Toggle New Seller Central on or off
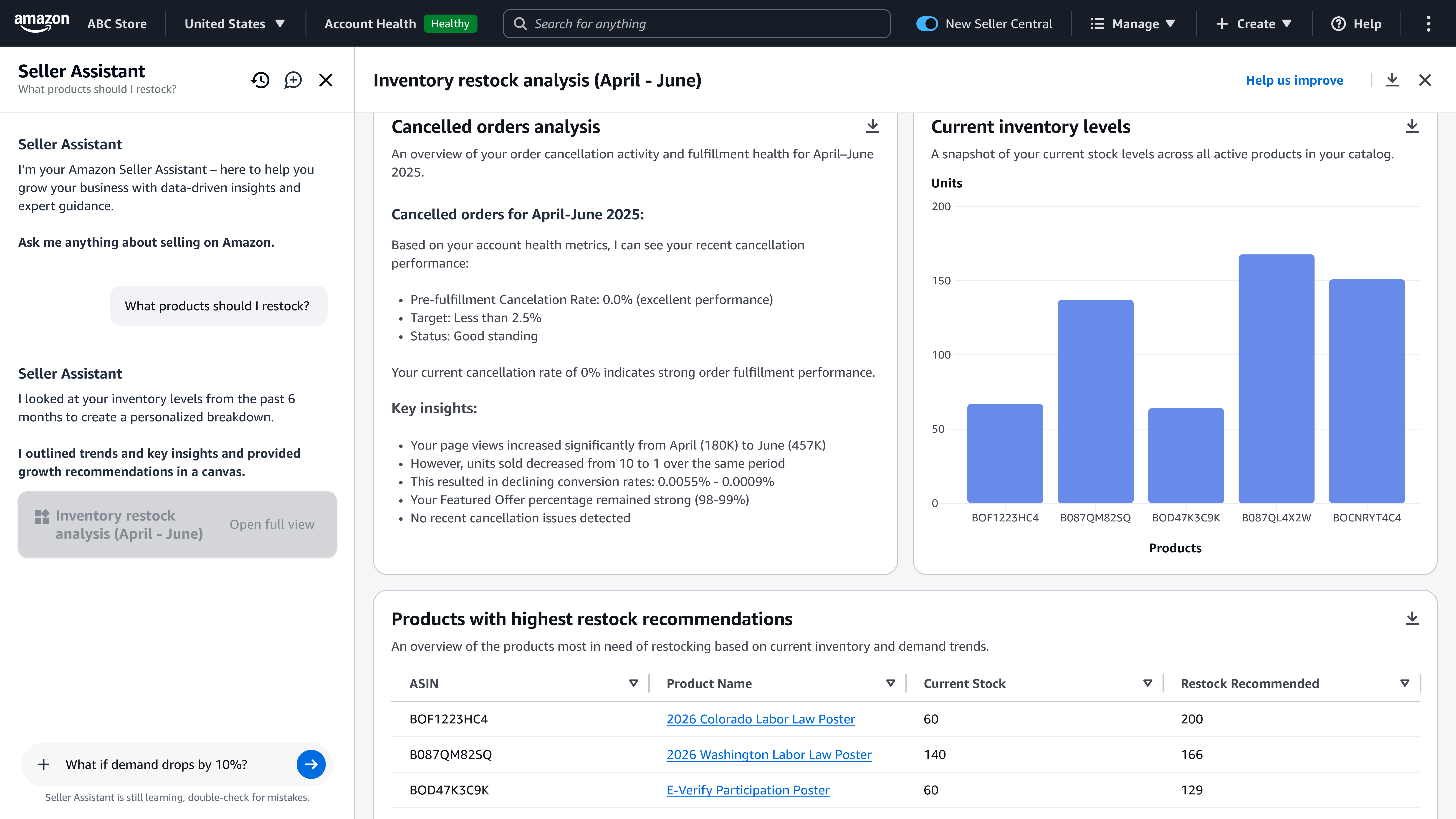This screenshot has width=1456, height=819. point(927,24)
